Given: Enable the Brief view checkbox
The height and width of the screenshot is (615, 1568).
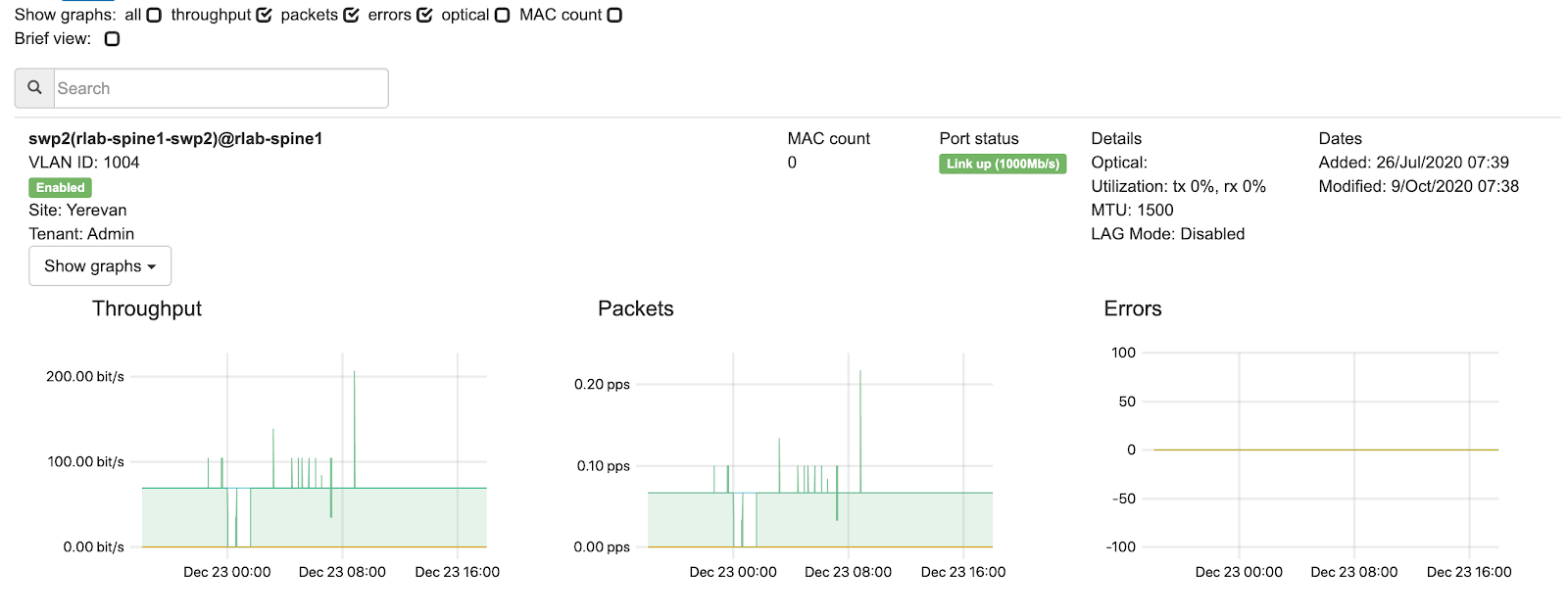Looking at the screenshot, I should 113,39.
